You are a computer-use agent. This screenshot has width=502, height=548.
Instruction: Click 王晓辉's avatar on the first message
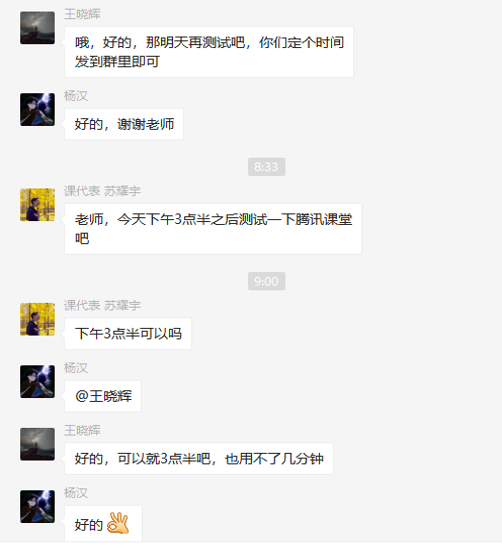pyautogui.click(x=37, y=28)
